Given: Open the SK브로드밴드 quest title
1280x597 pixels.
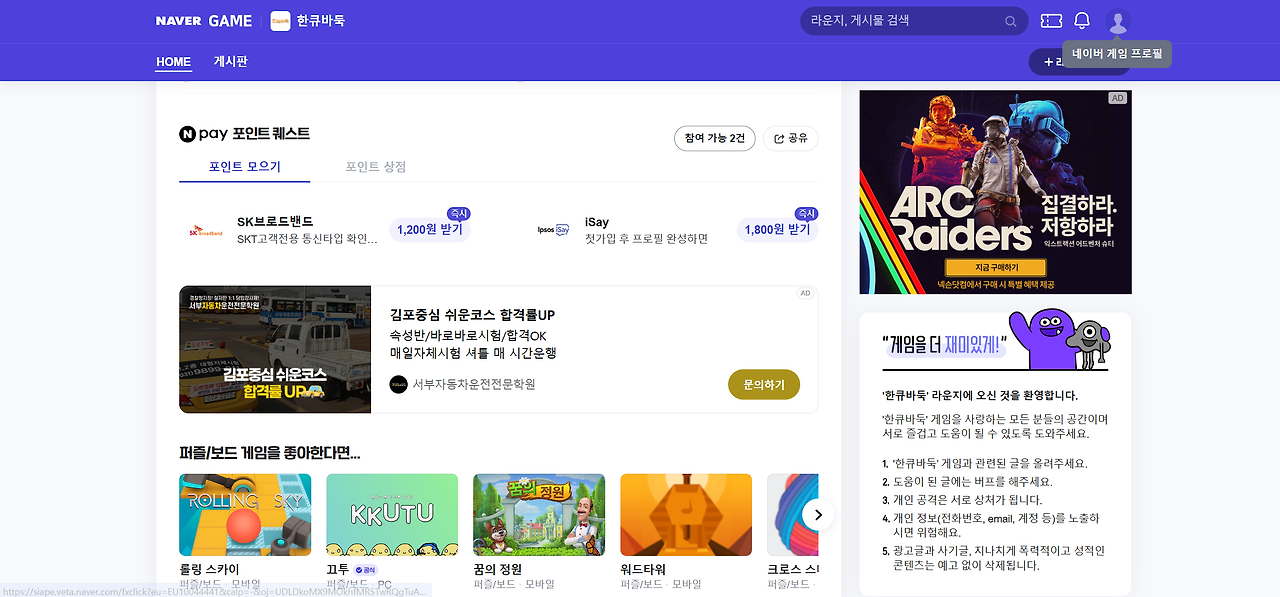Looking at the screenshot, I should coord(275,222).
